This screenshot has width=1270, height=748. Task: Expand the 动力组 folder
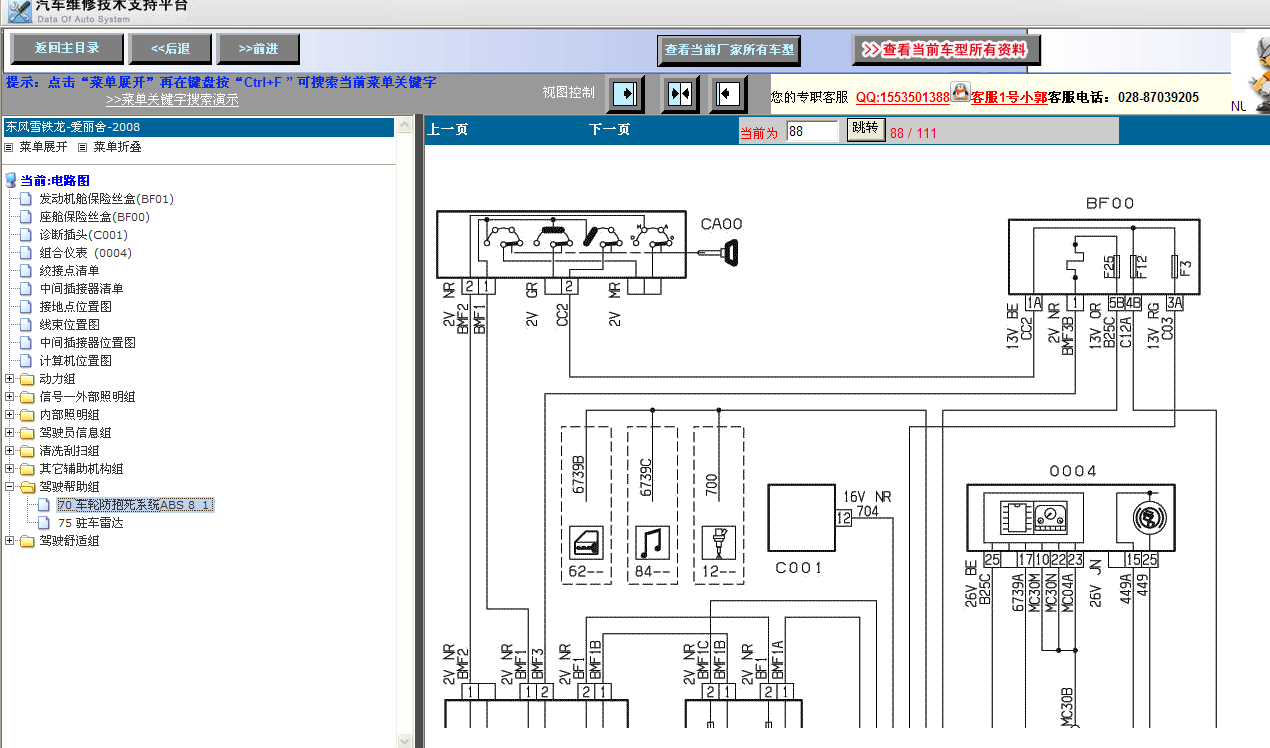point(10,379)
